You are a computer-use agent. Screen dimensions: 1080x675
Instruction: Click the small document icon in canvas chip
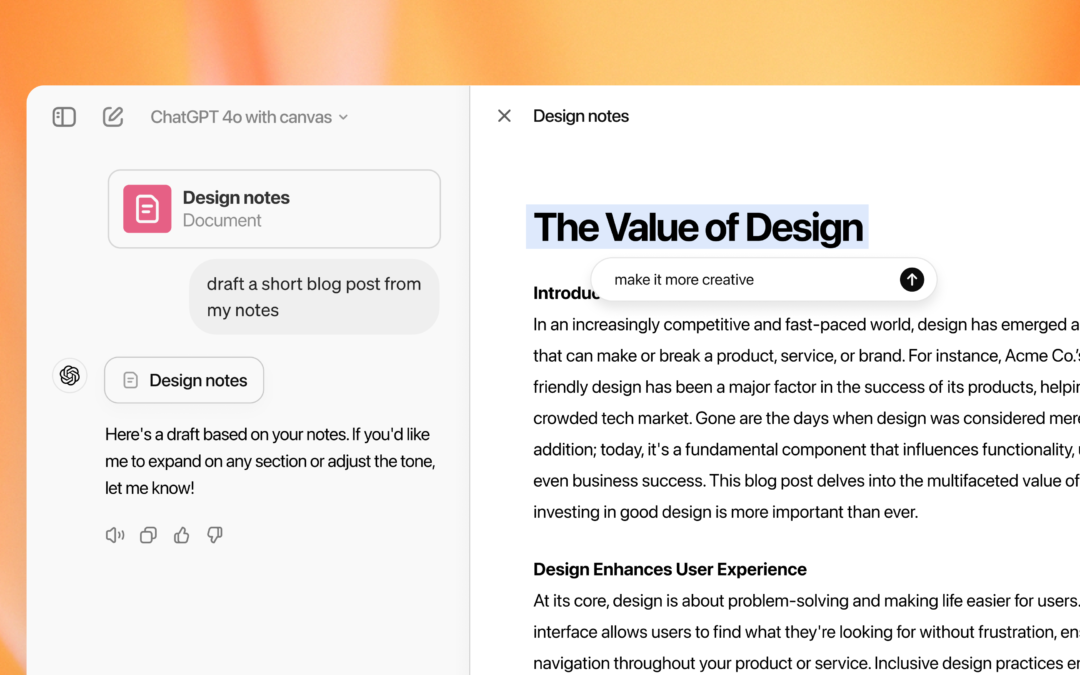130,380
